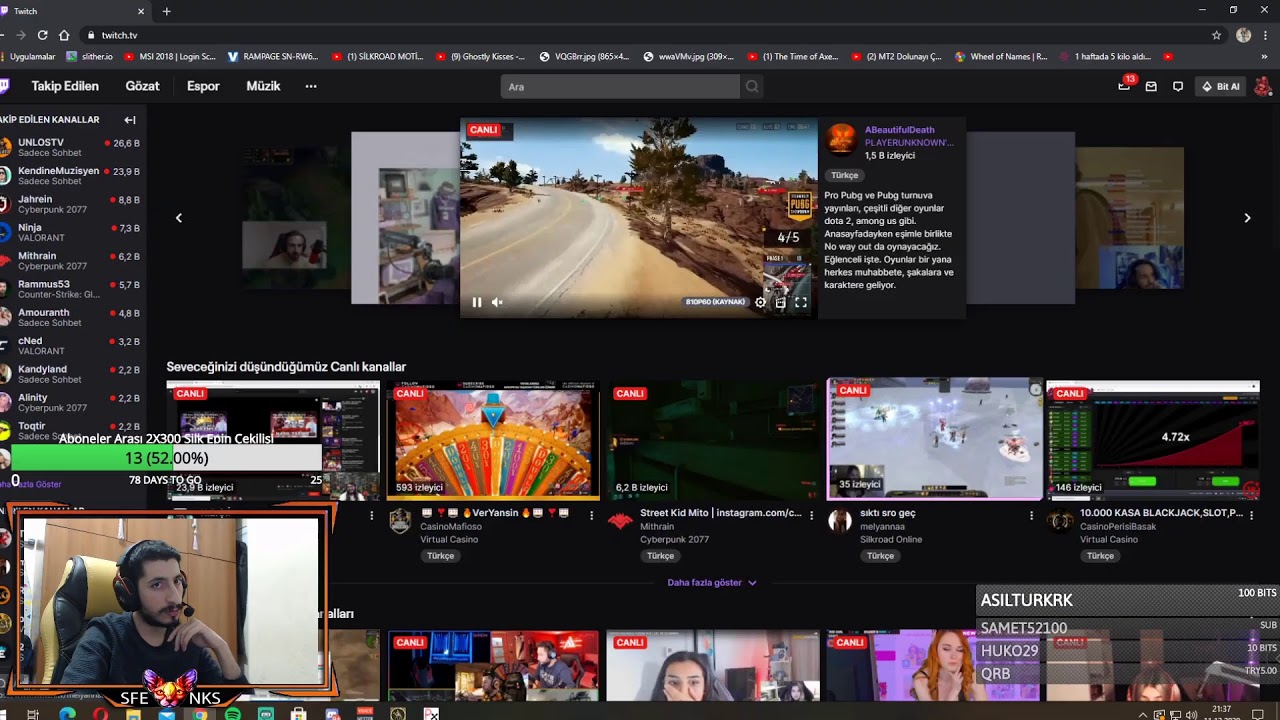Open notifications inbox with 13 badge
The width and height of the screenshot is (1280, 720).
1124,86
